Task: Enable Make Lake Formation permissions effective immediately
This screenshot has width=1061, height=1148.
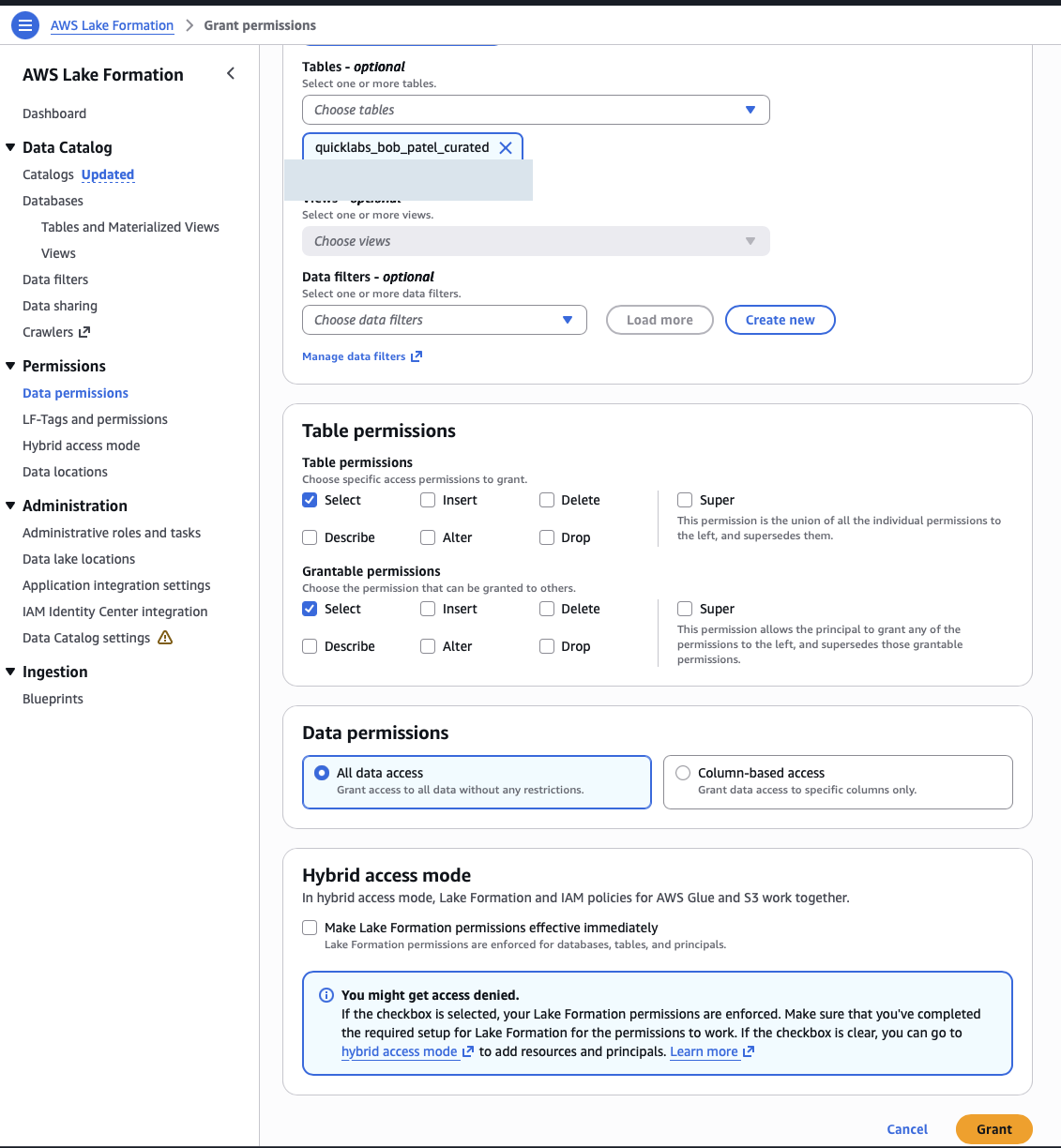Action: tap(310, 928)
